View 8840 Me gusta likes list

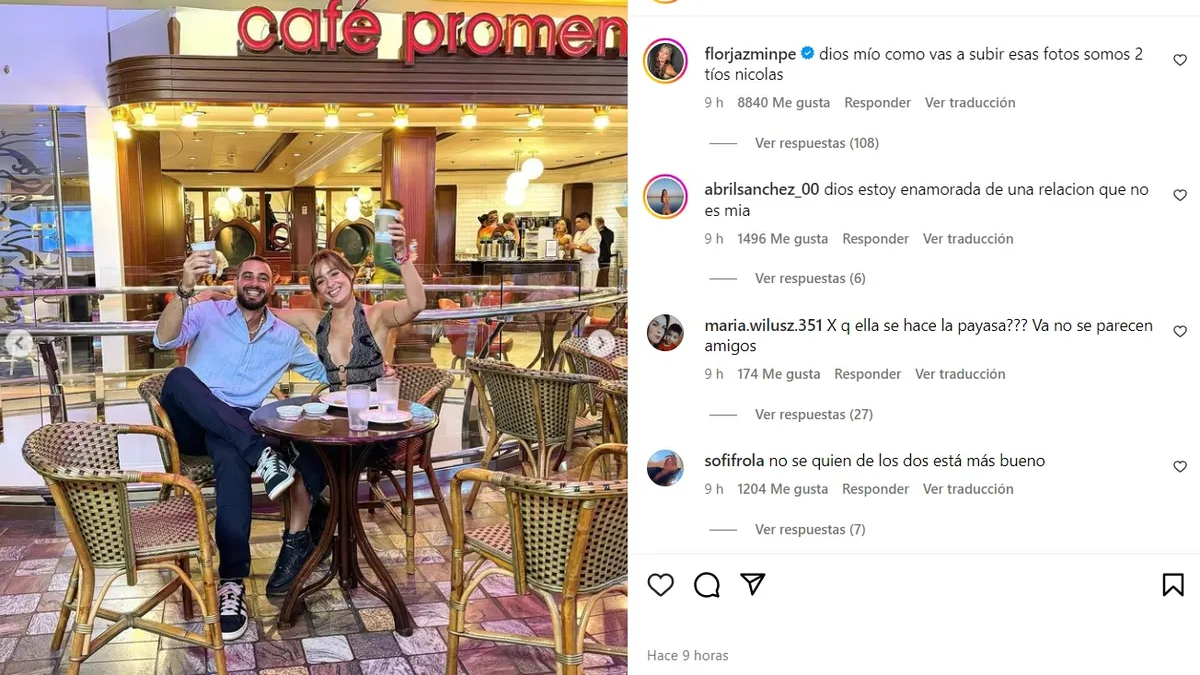[784, 103]
